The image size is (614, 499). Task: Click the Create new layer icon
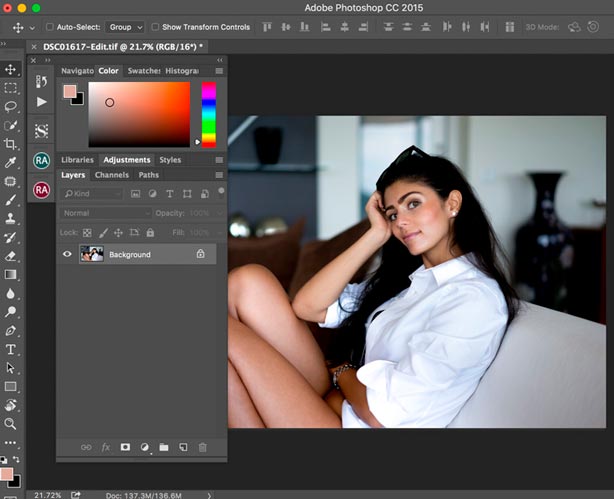point(182,447)
